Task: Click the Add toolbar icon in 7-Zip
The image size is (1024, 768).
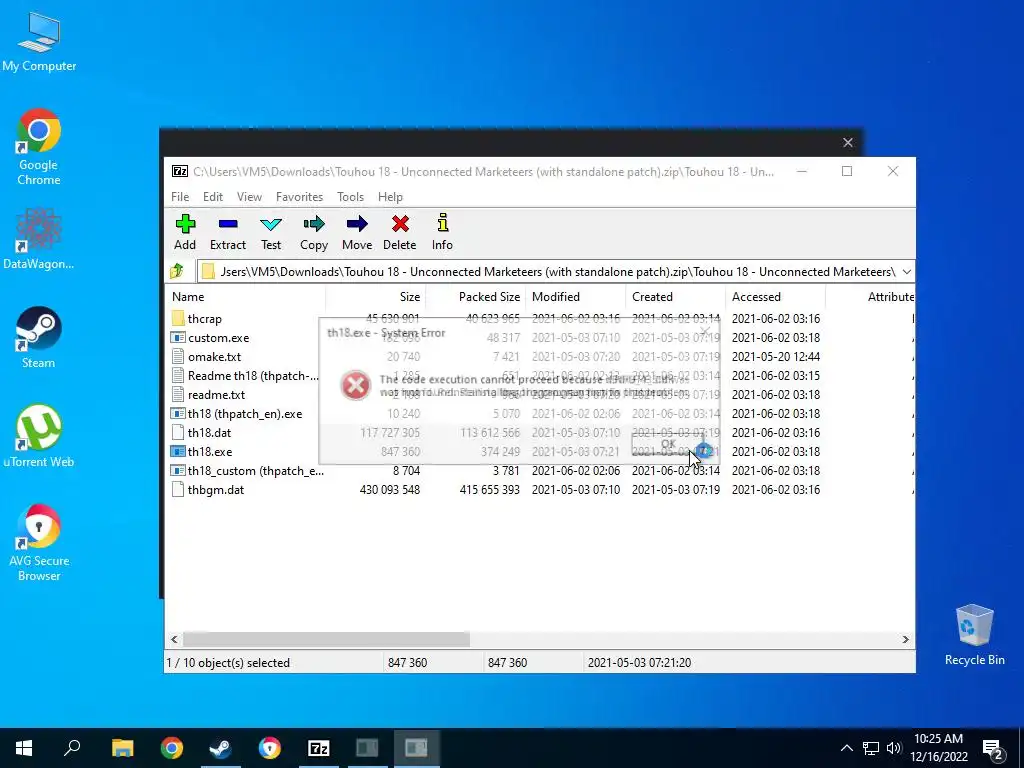Action: tap(185, 224)
